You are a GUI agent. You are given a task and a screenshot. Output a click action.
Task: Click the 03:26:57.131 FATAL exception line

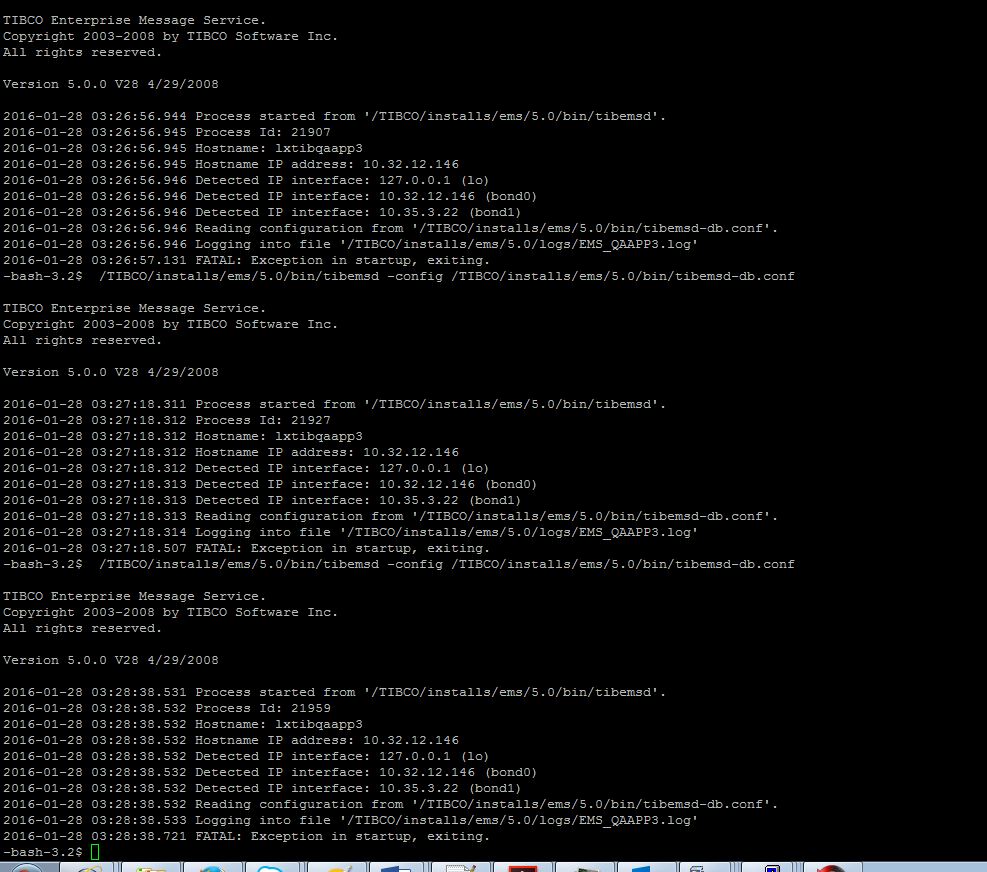[246, 260]
